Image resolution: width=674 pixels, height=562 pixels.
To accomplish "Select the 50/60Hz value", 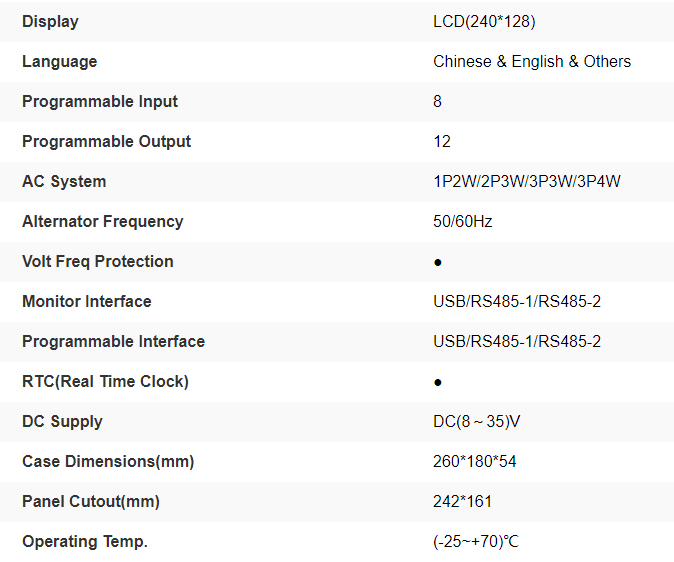I will pyautogui.click(x=463, y=221).
